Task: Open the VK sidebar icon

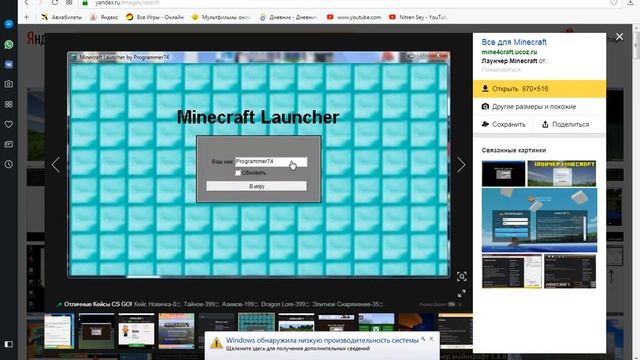Action: click(x=9, y=64)
